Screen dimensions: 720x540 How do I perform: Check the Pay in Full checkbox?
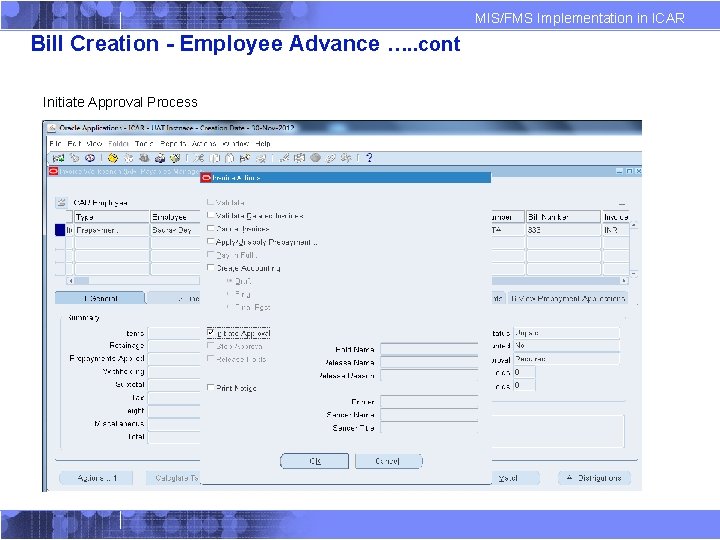click(x=210, y=254)
